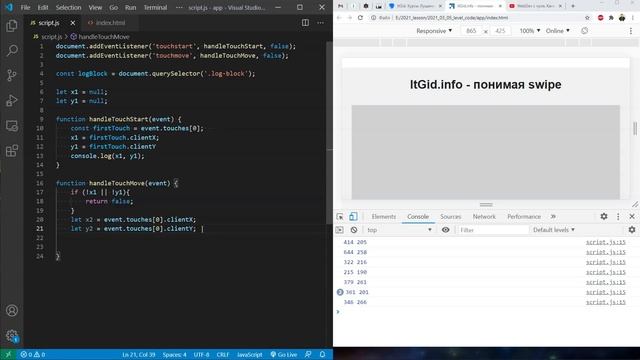Switch to the Sources tab in DevTools
Viewport: 640px width, 360px height.
point(451,217)
